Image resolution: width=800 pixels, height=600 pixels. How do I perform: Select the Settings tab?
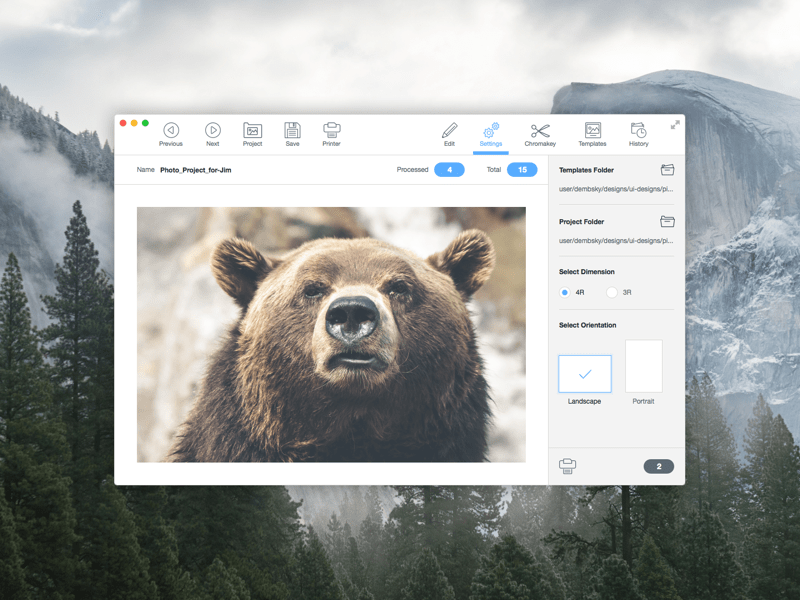(x=491, y=132)
